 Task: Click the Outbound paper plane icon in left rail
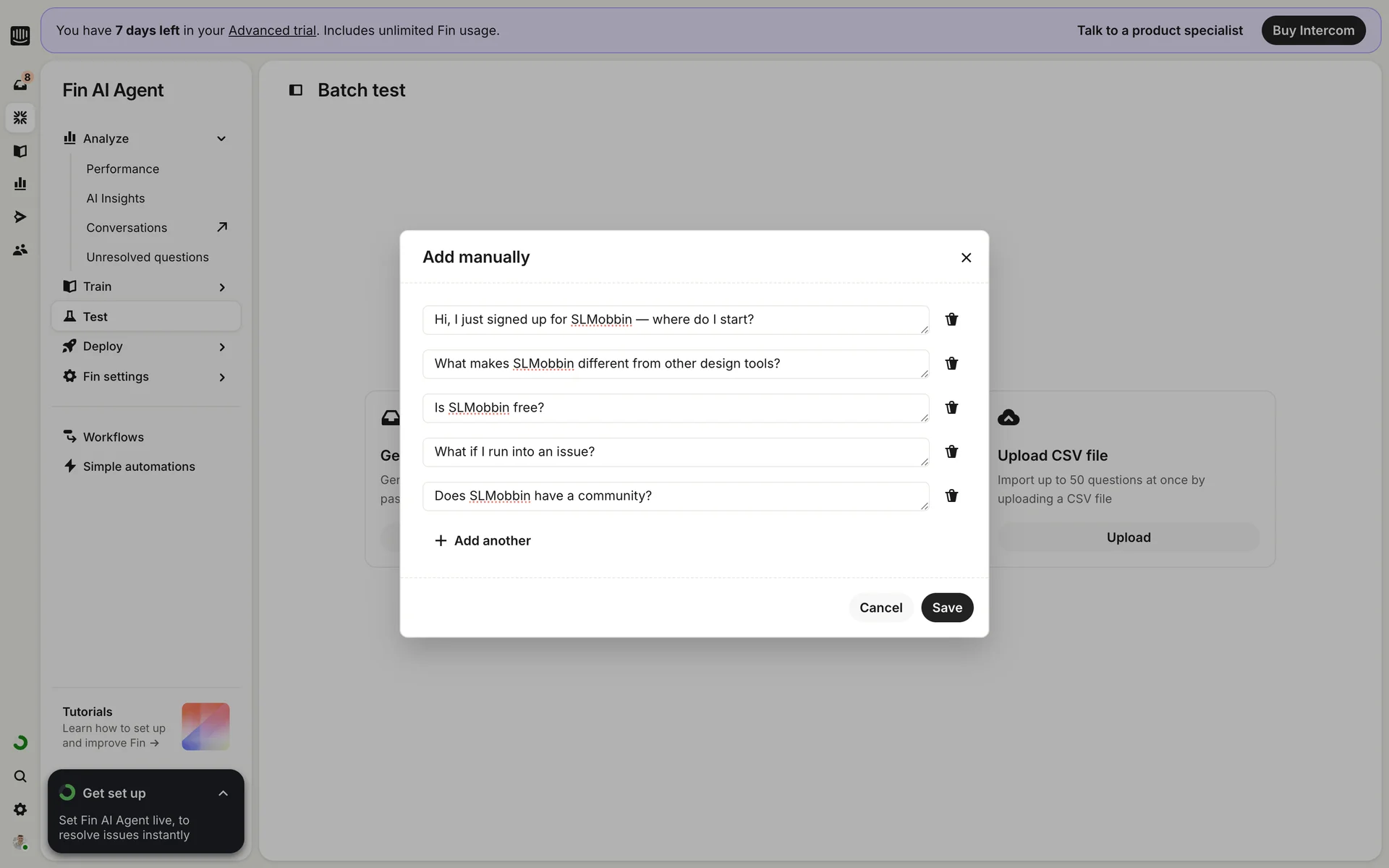point(20,217)
